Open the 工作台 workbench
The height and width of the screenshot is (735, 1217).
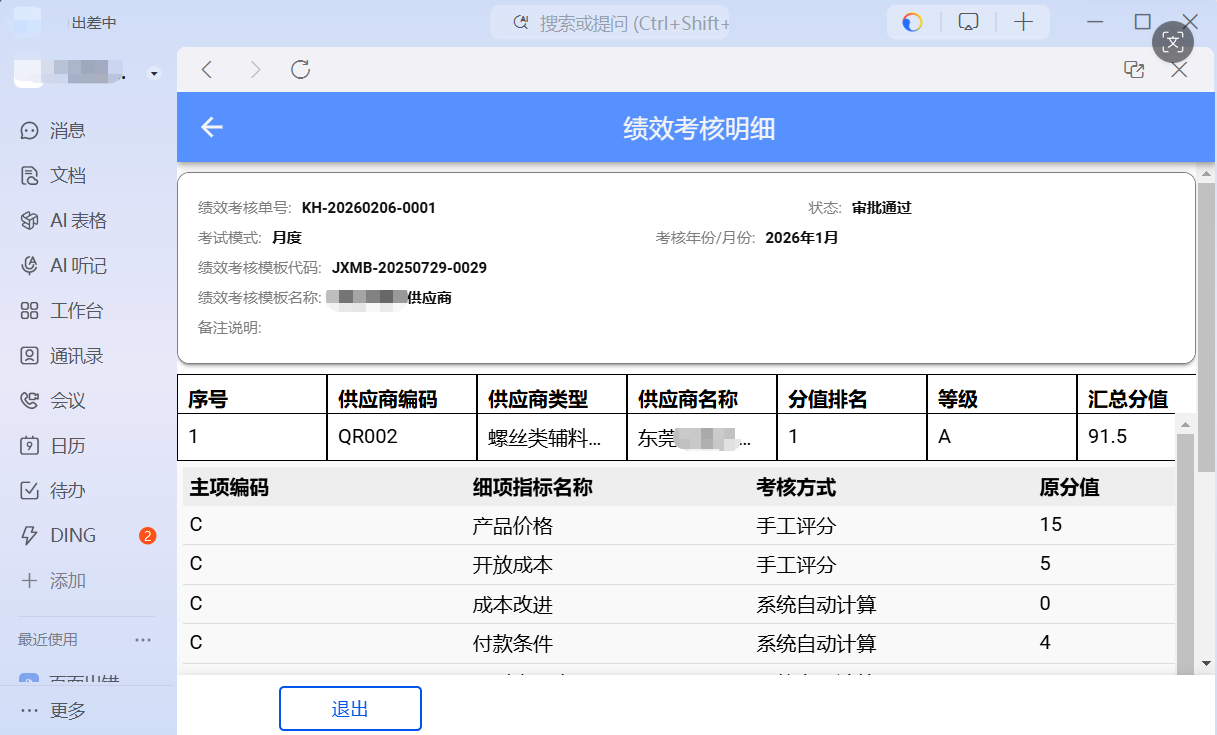pos(62,310)
